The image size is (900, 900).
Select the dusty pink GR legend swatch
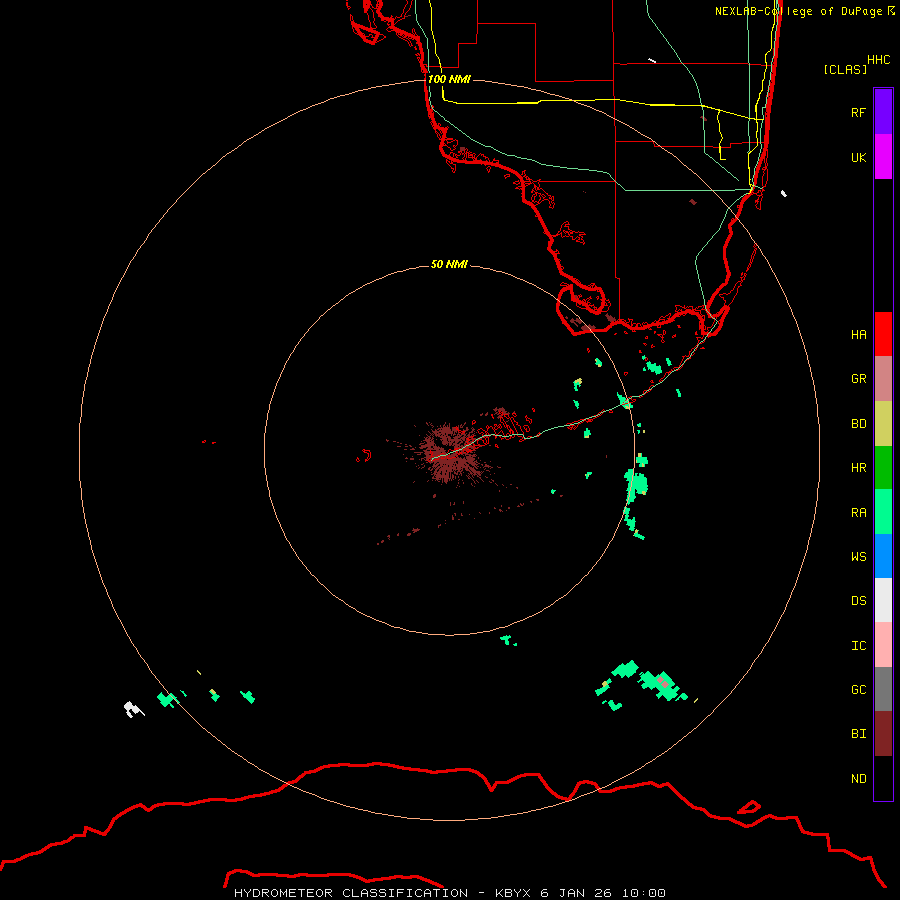[883, 379]
